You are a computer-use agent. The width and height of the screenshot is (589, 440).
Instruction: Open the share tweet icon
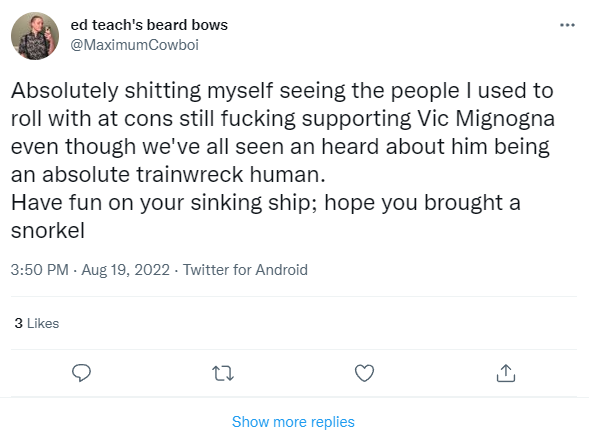[506, 373]
